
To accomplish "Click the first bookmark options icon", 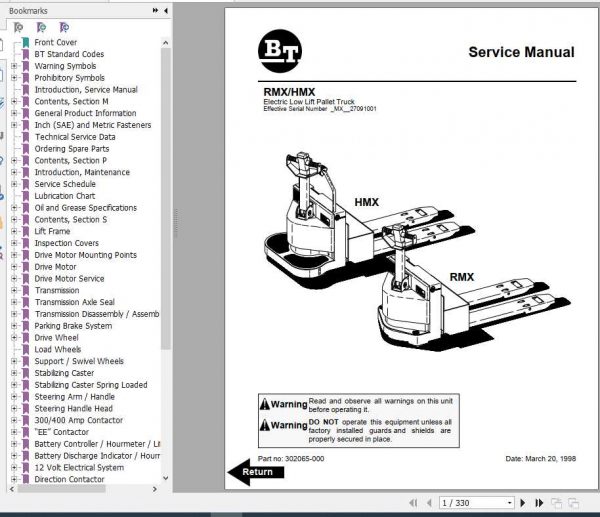I will 18,28.
